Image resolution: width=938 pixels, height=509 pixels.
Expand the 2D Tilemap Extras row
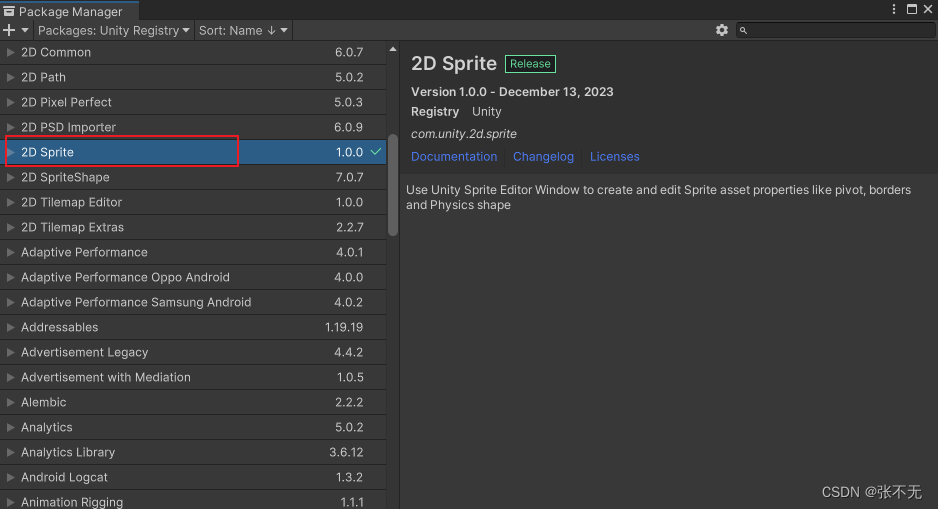[10, 227]
